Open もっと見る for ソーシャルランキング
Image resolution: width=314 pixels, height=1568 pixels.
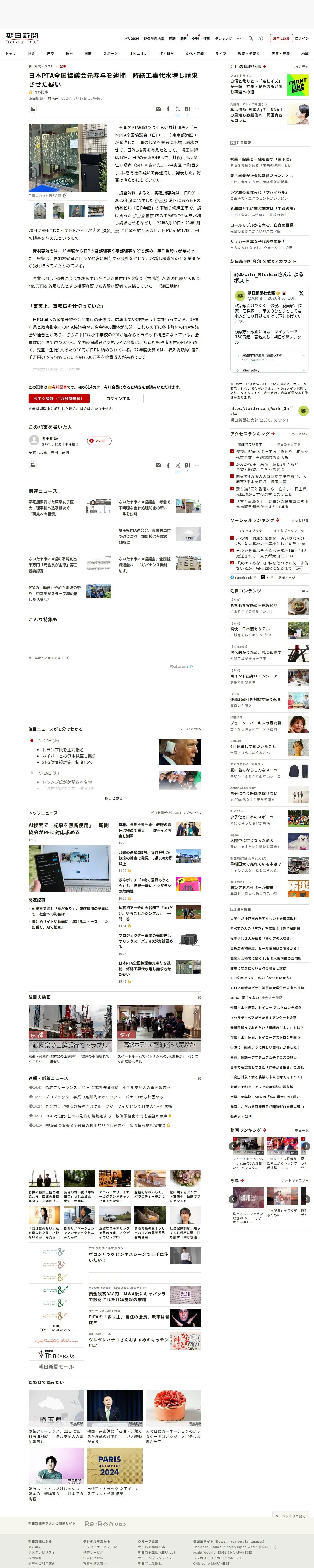click(x=299, y=520)
